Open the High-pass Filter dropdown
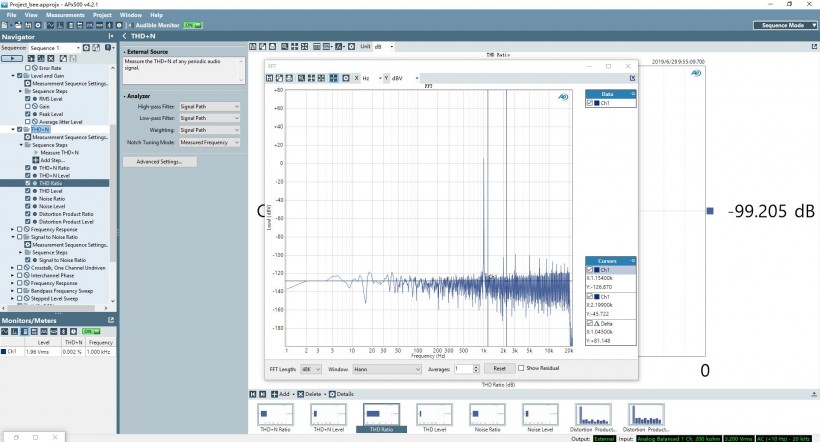The width and height of the screenshot is (820, 442). [x=209, y=106]
